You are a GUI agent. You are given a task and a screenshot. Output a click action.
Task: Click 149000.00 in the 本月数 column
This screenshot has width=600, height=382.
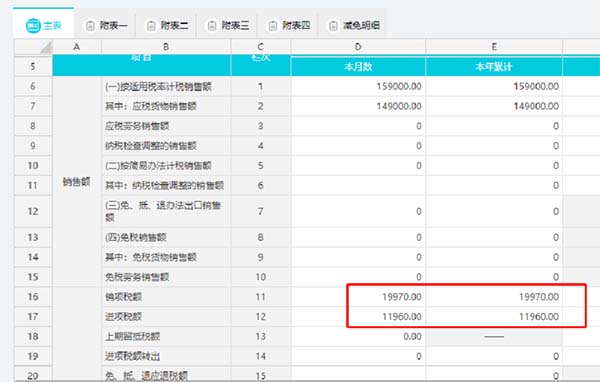[399, 106]
